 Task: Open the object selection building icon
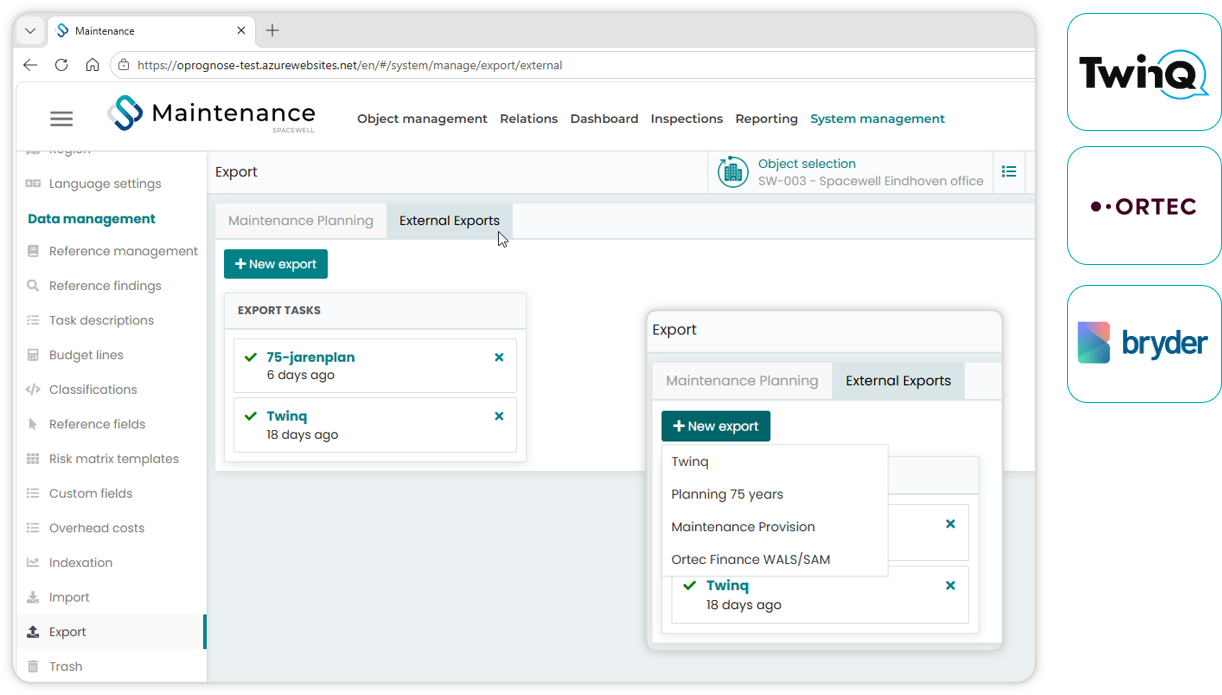[733, 172]
